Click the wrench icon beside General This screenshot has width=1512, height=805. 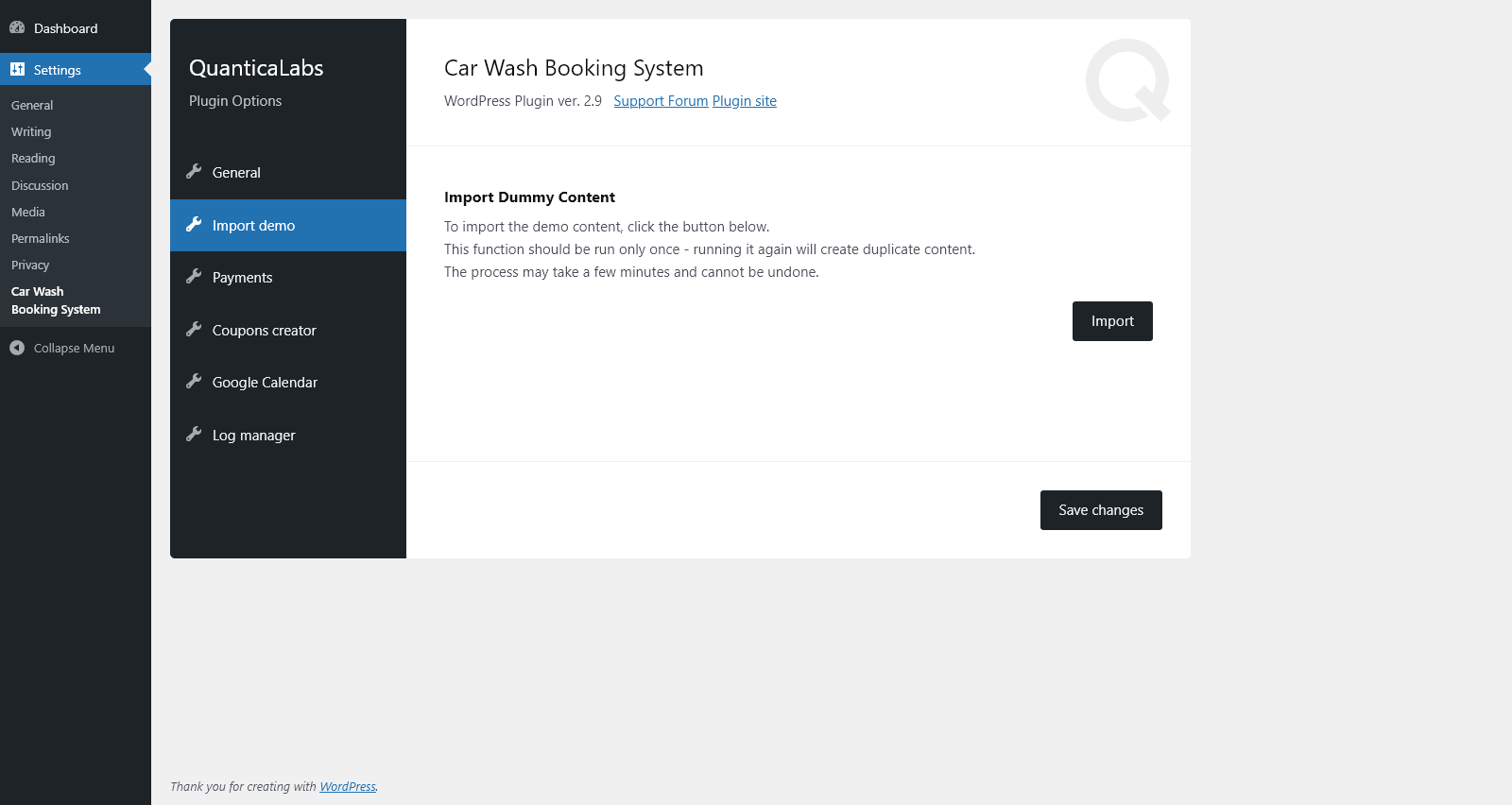[x=194, y=172]
